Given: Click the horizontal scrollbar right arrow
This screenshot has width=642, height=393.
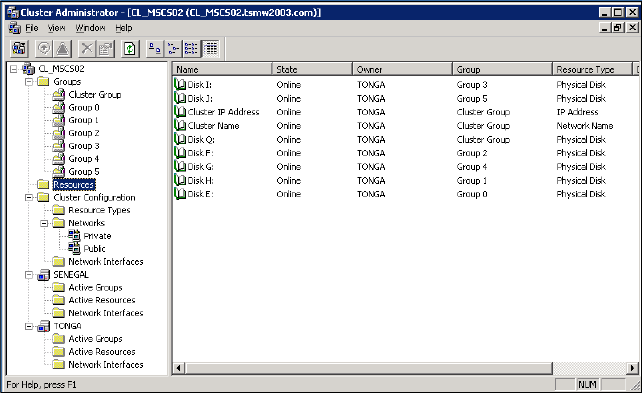Looking at the screenshot, I should [x=633, y=368].
